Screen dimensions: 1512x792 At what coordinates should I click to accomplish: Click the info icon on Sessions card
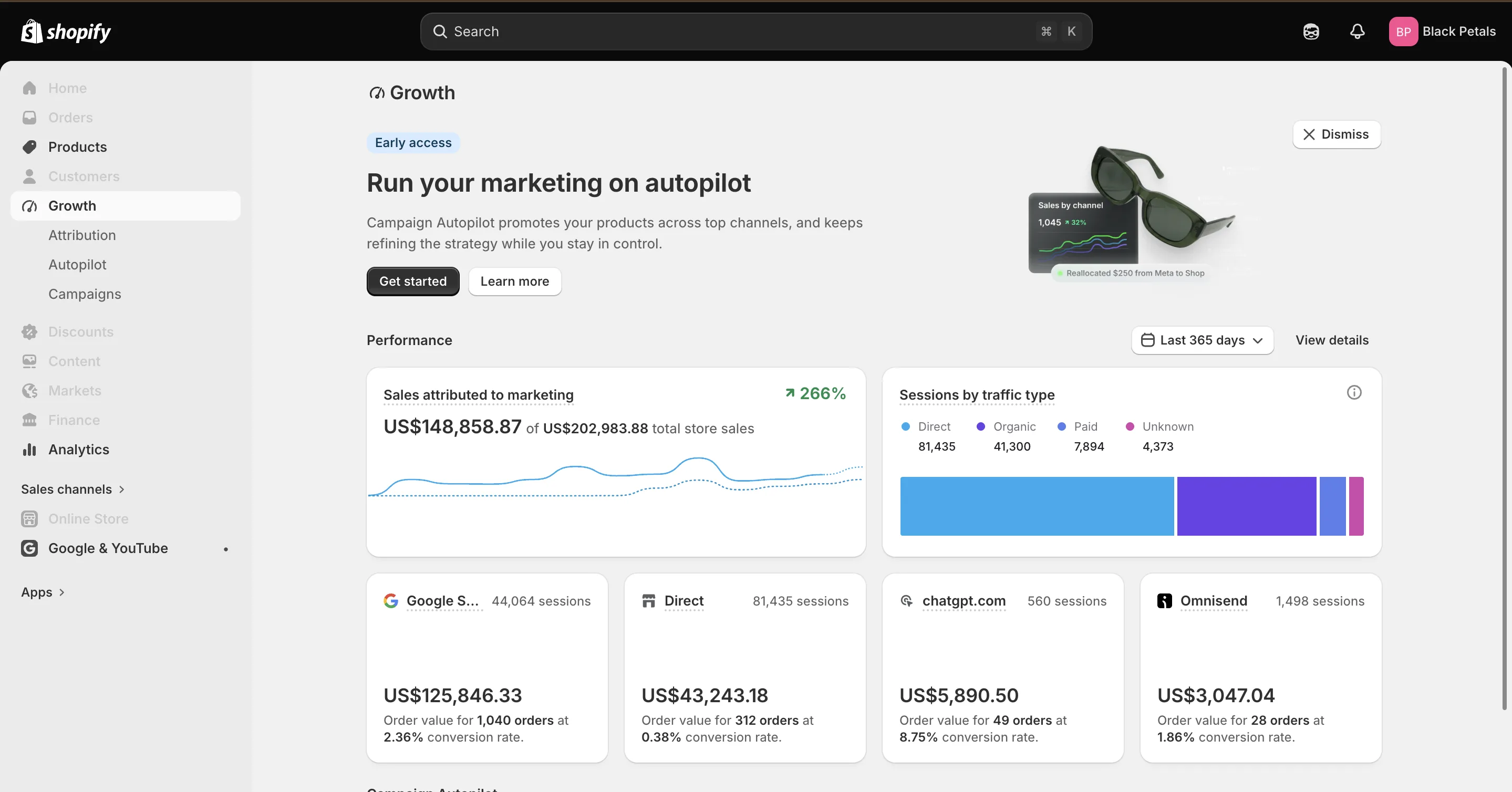tap(1353, 392)
